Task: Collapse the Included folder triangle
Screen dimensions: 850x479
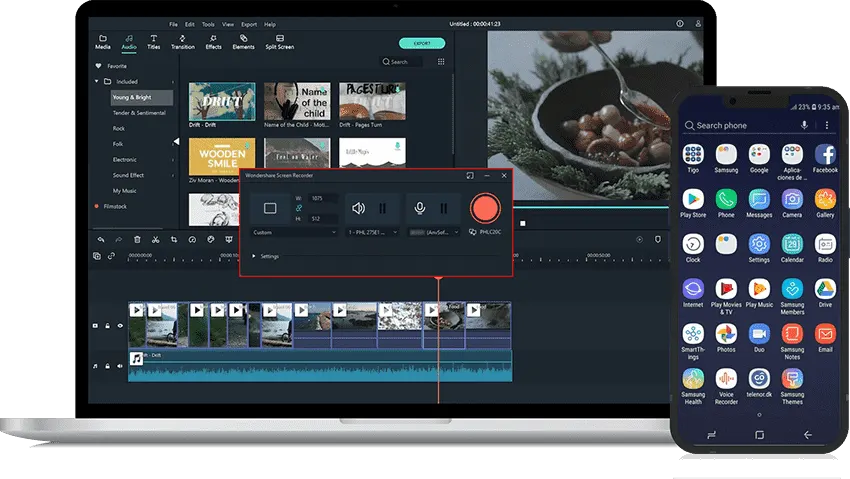Action: pyautogui.click(x=96, y=81)
